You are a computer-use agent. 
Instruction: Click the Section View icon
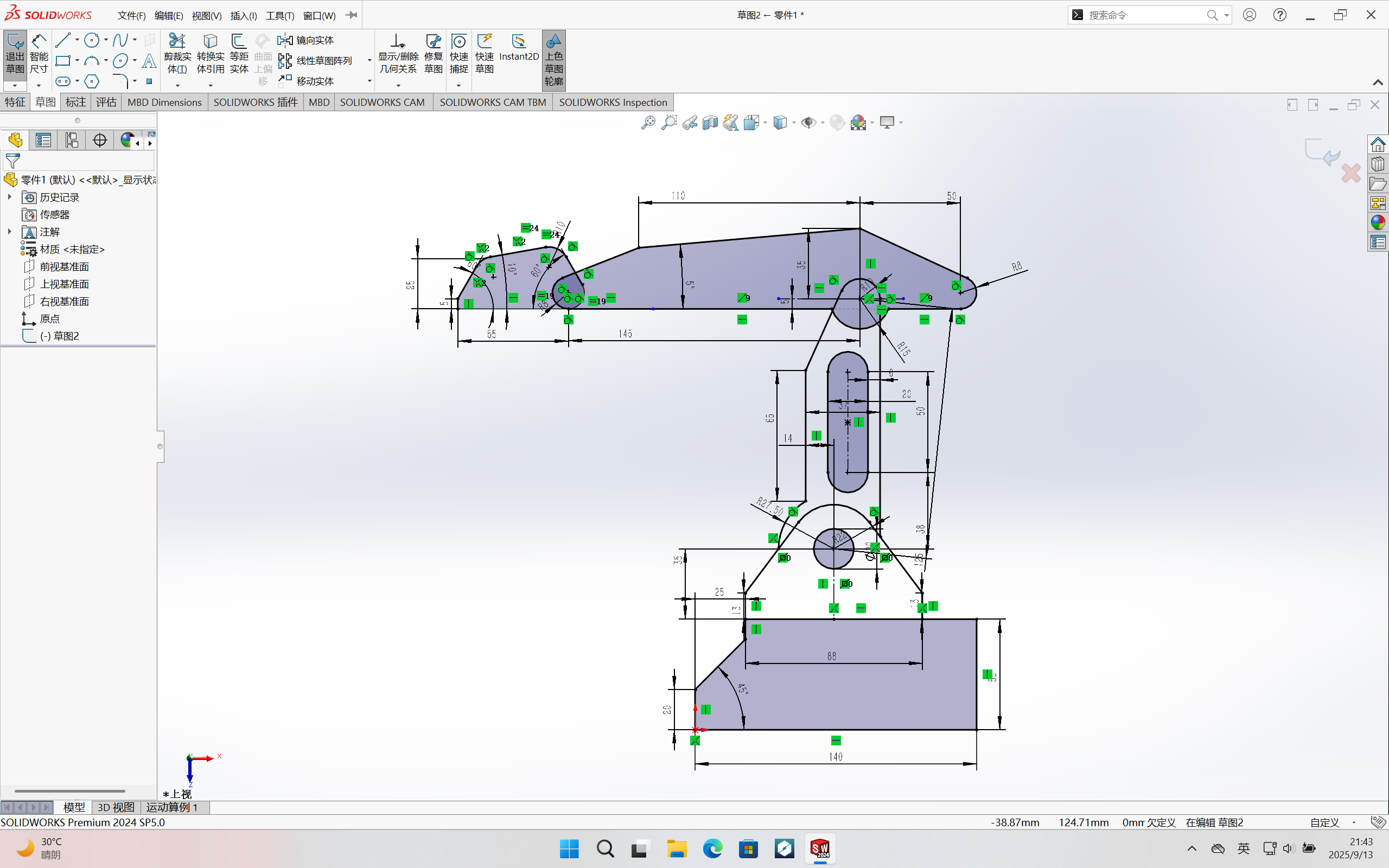coord(710,122)
